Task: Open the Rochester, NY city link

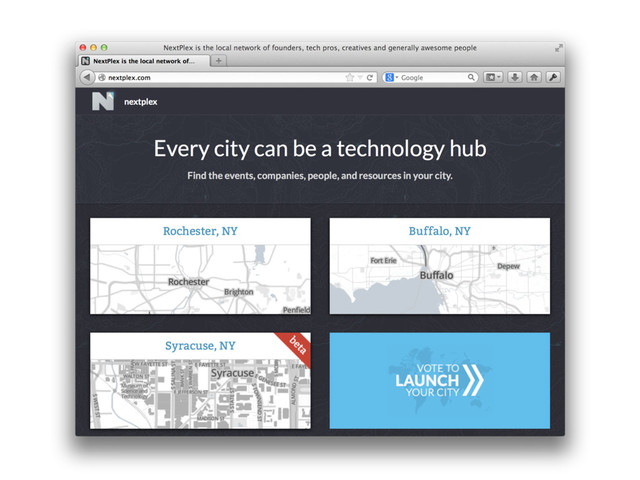Action: [x=200, y=231]
